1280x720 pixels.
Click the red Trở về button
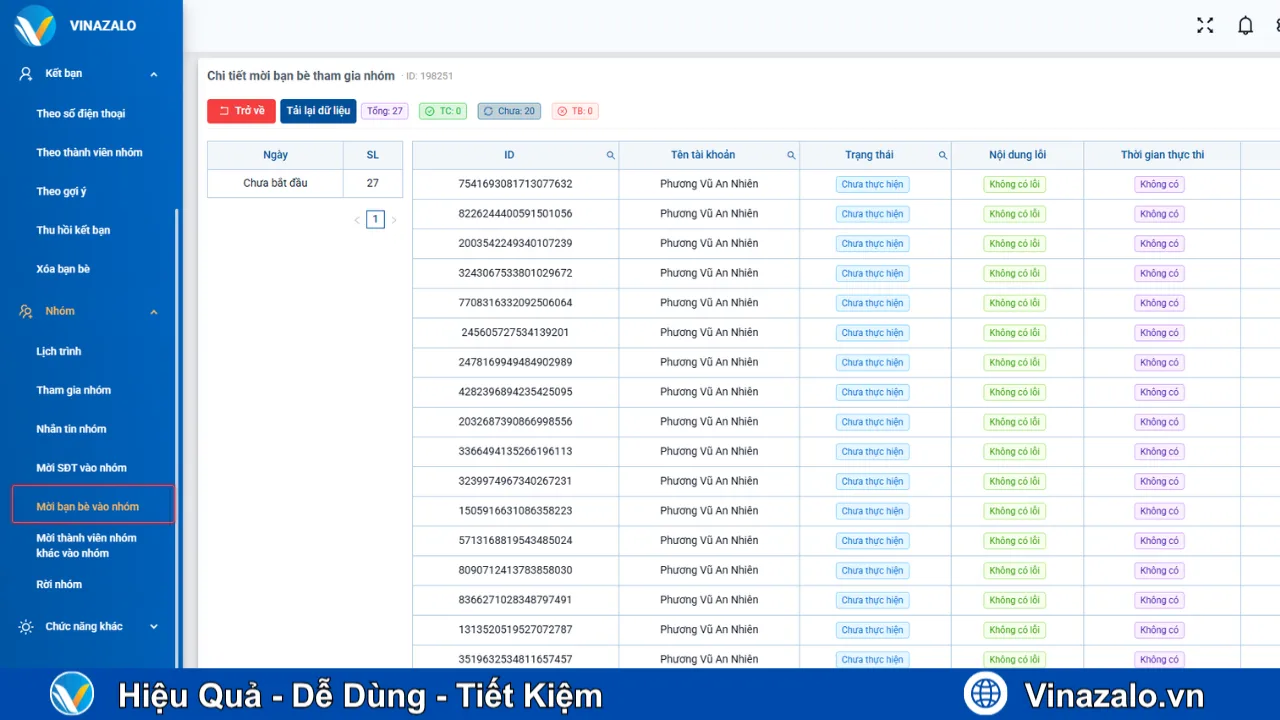[x=241, y=111]
